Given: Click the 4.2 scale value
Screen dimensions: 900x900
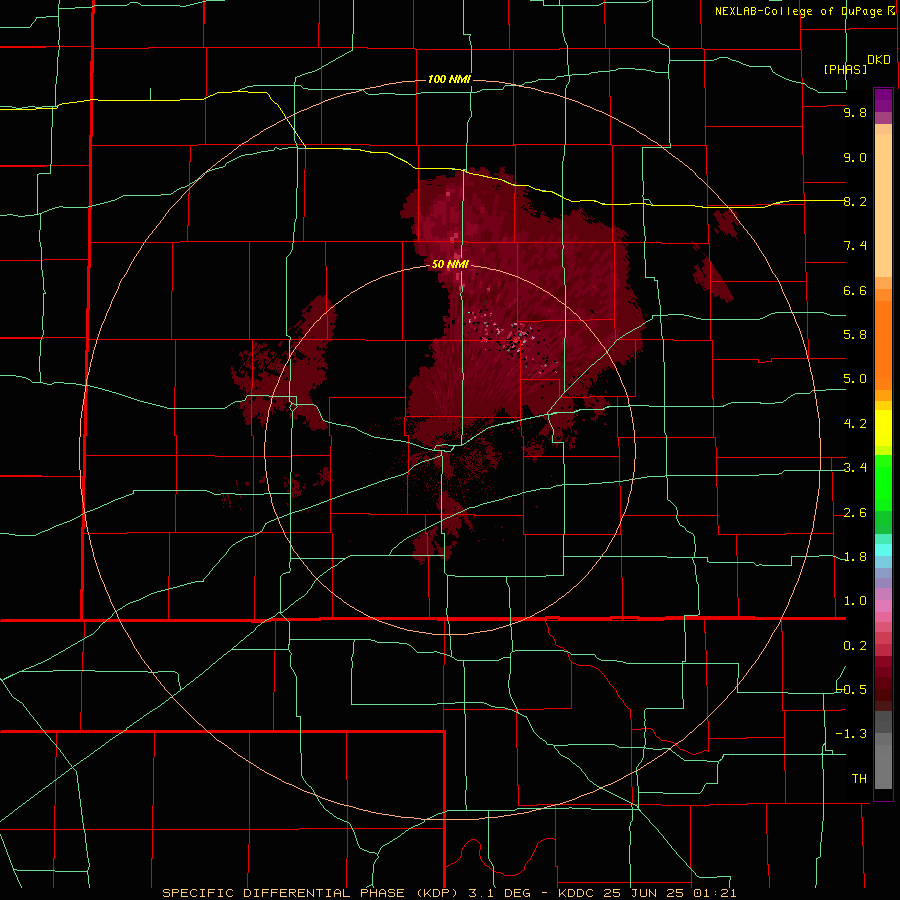Looking at the screenshot, I should click(855, 424).
